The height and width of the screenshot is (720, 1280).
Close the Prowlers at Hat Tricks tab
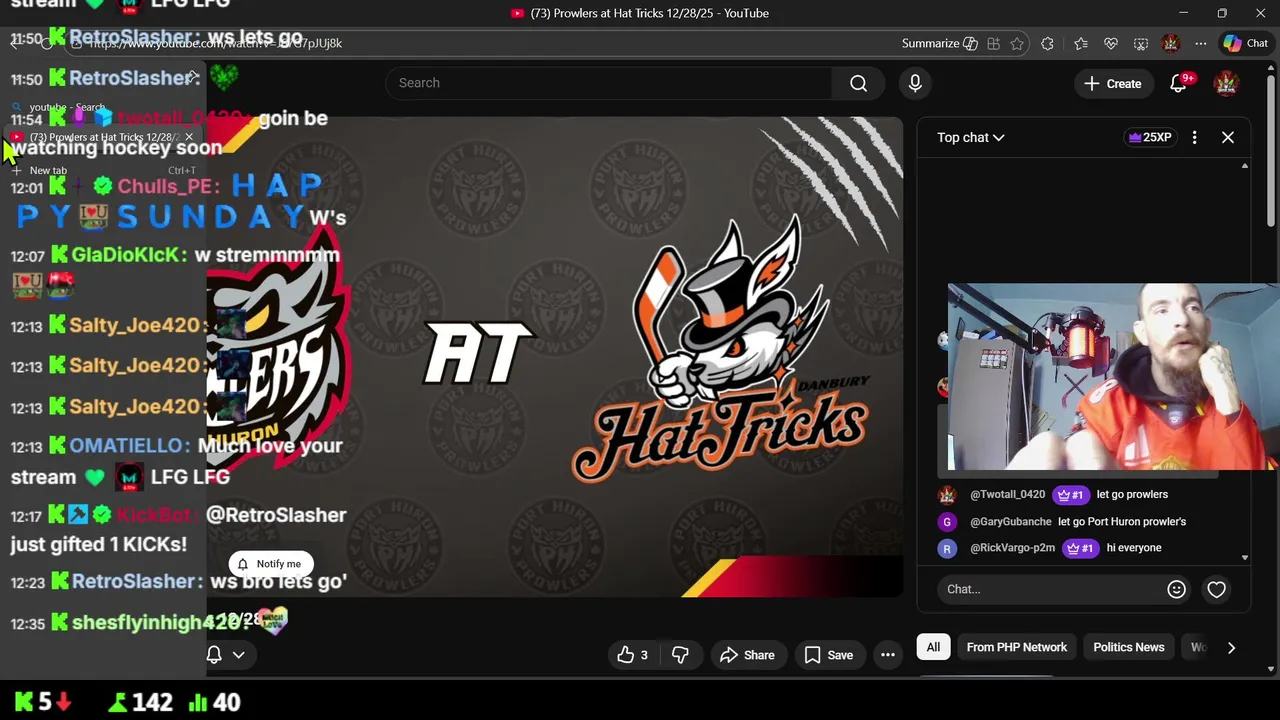click(188, 137)
